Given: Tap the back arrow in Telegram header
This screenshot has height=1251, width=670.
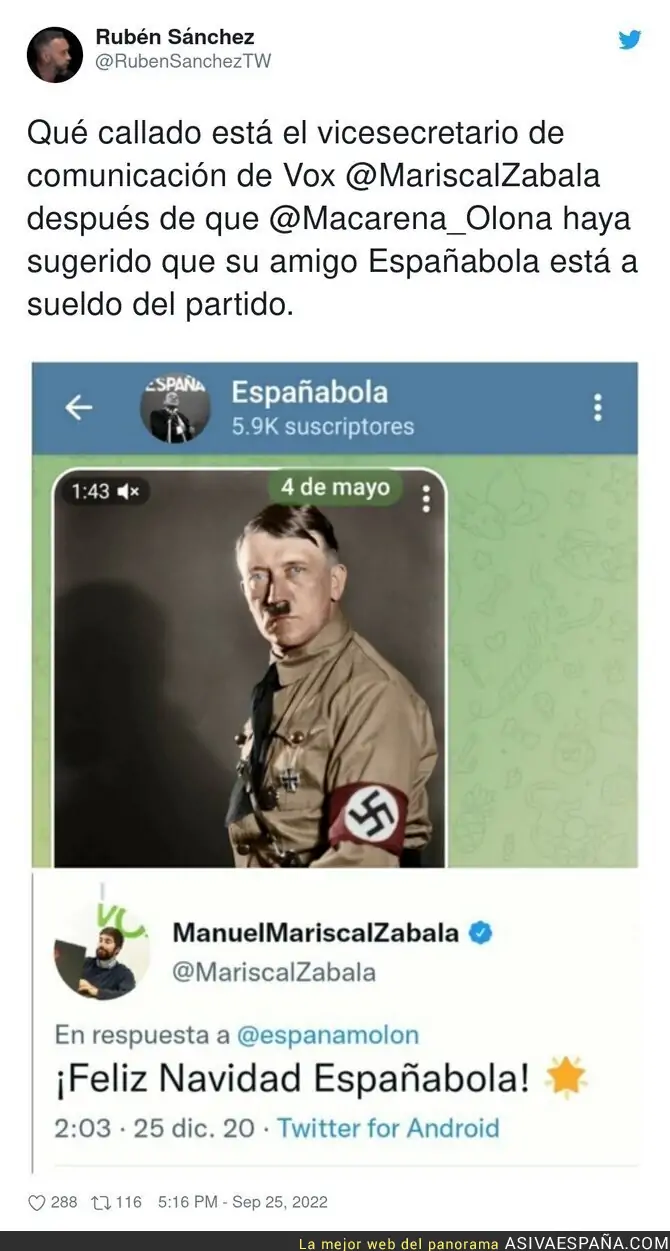Looking at the screenshot, I should tap(78, 407).
